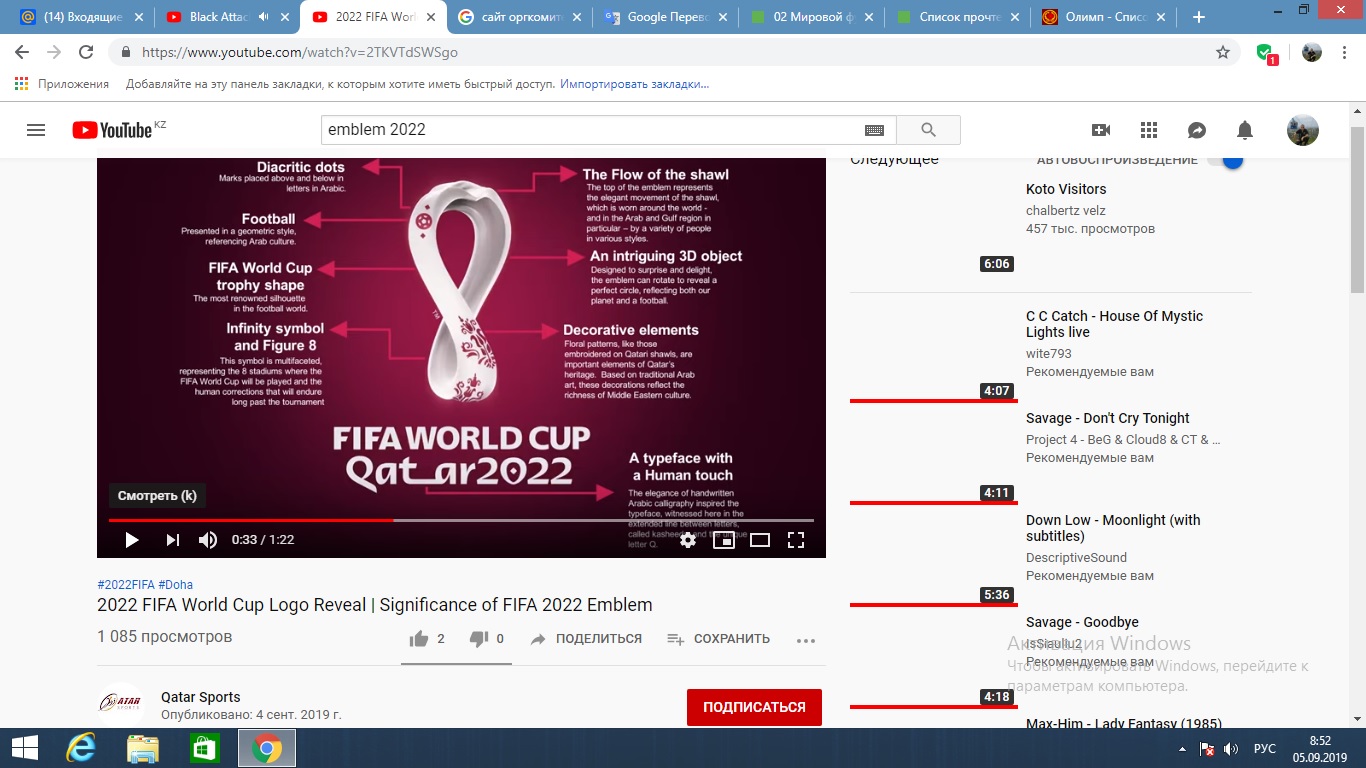Open C C Catch House Of Mystic Lights video
The height and width of the screenshot is (768, 1366).
(1114, 324)
